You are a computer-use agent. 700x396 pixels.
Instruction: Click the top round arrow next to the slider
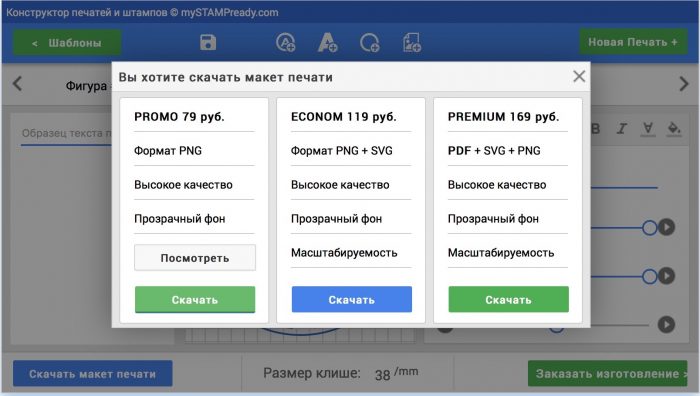(667, 227)
